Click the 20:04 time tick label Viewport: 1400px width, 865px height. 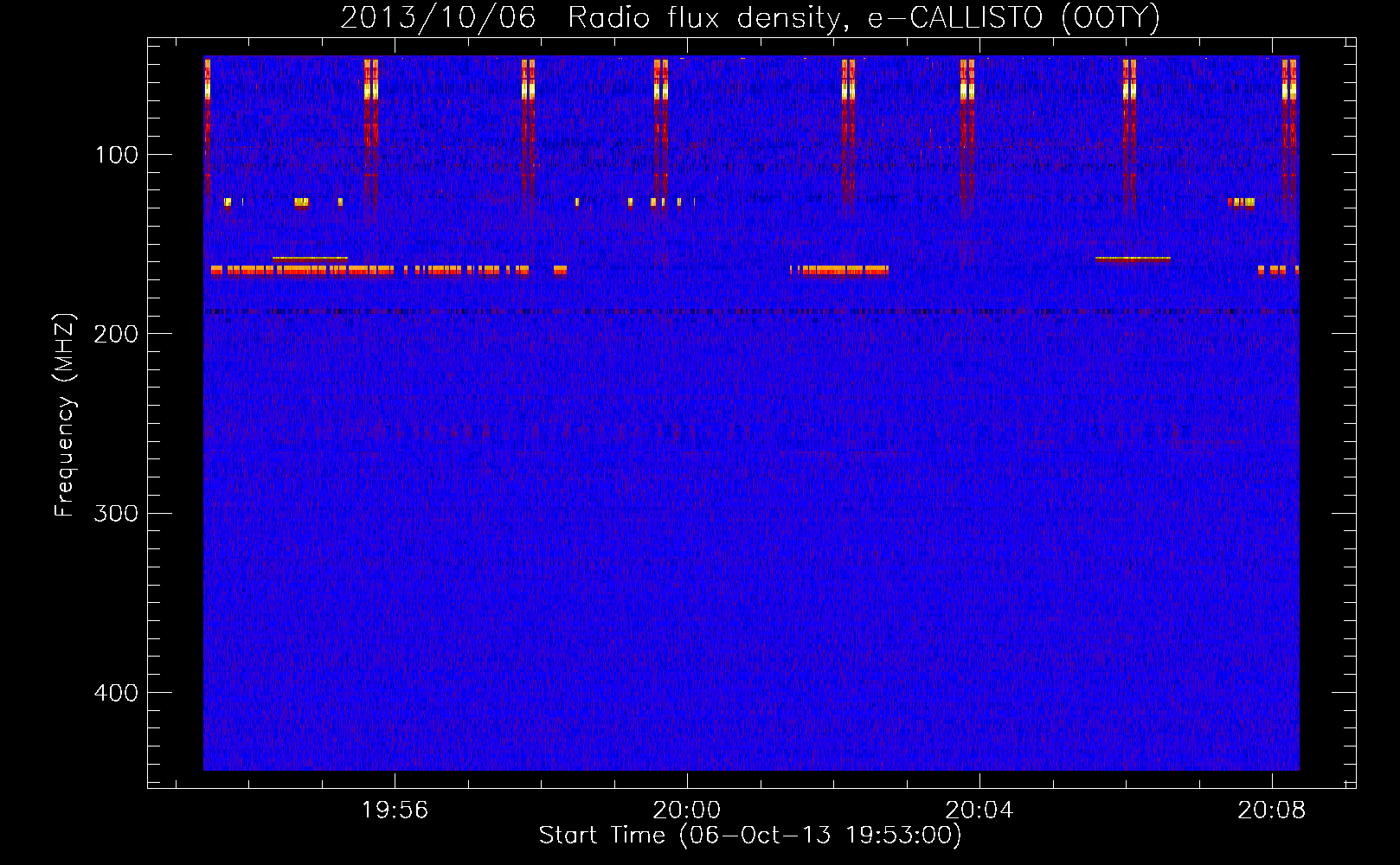pyautogui.click(x=979, y=811)
